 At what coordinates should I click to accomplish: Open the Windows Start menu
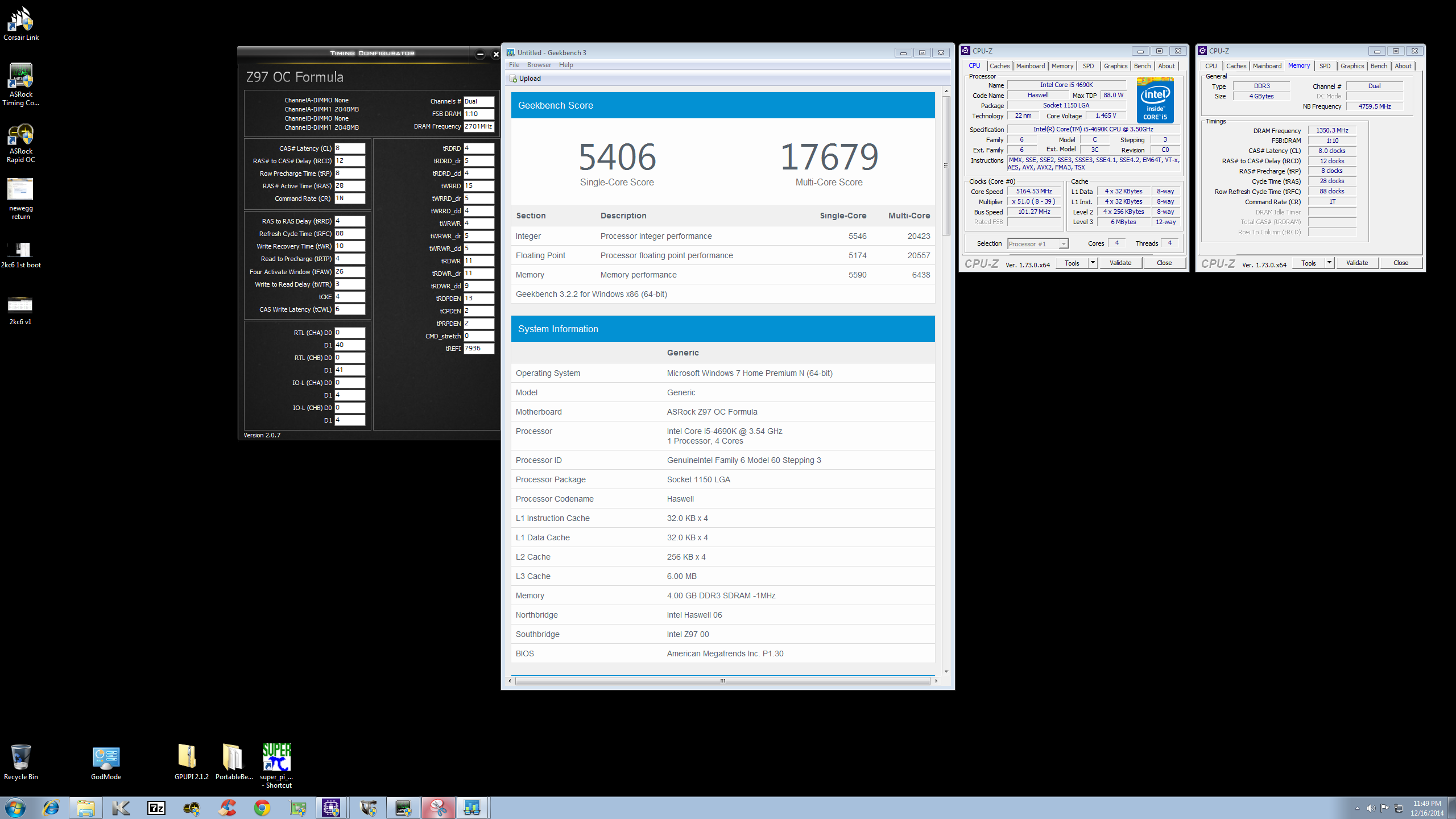click(15, 808)
